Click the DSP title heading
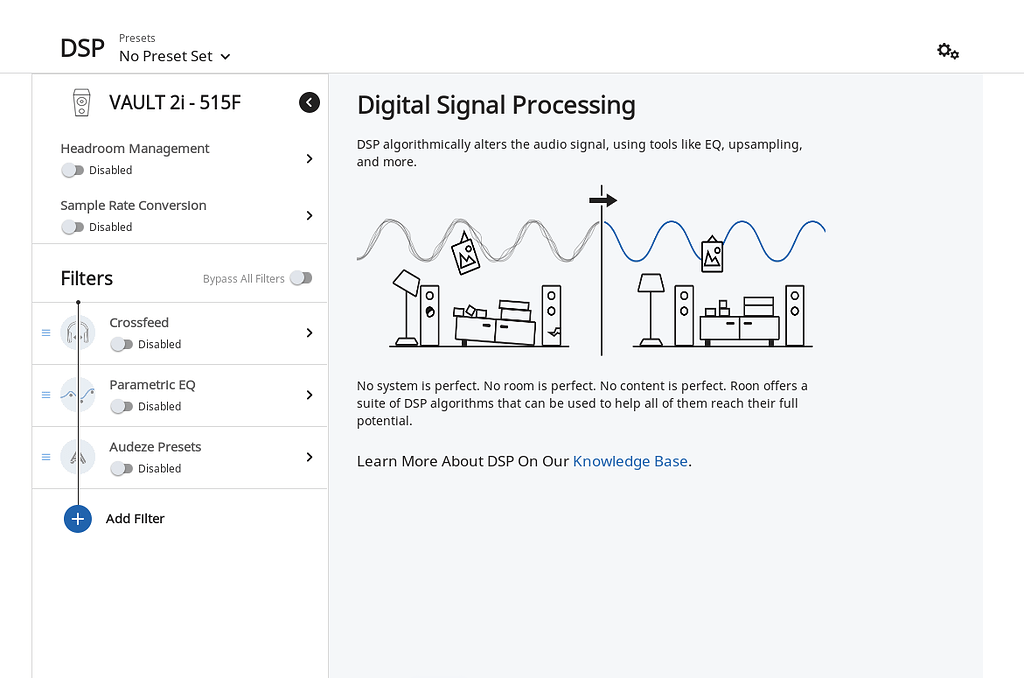The image size is (1024, 678). [x=82, y=47]
